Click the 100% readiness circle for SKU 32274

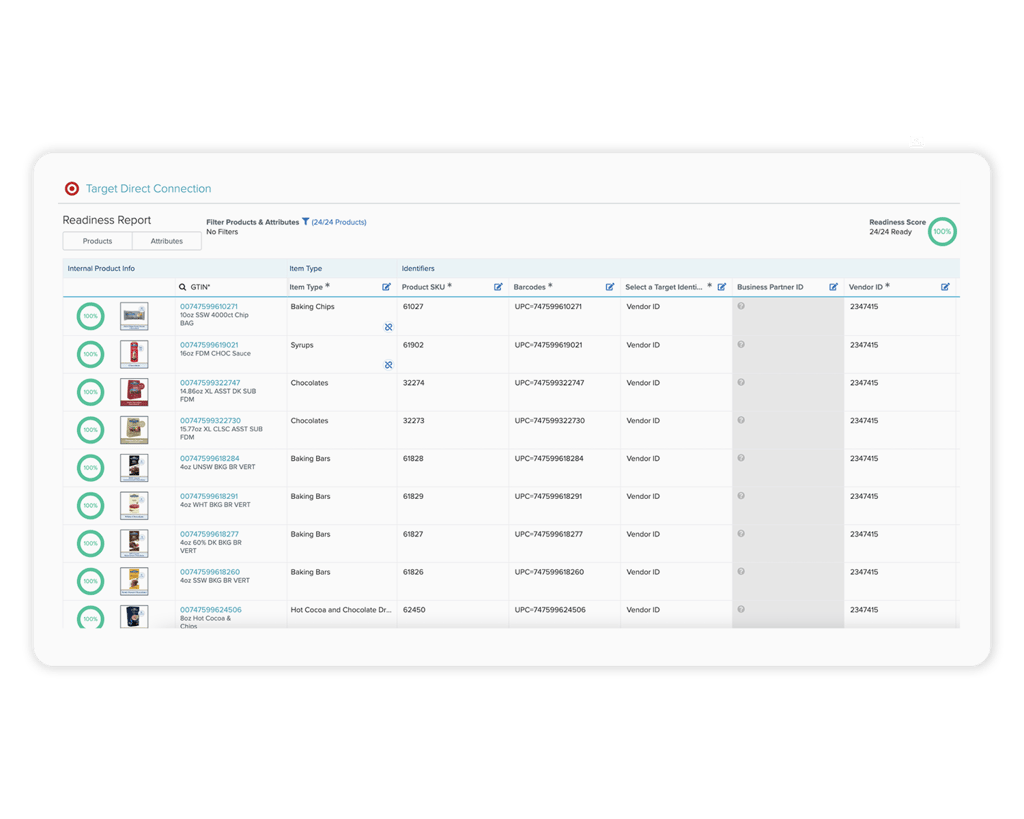[91, 392]
